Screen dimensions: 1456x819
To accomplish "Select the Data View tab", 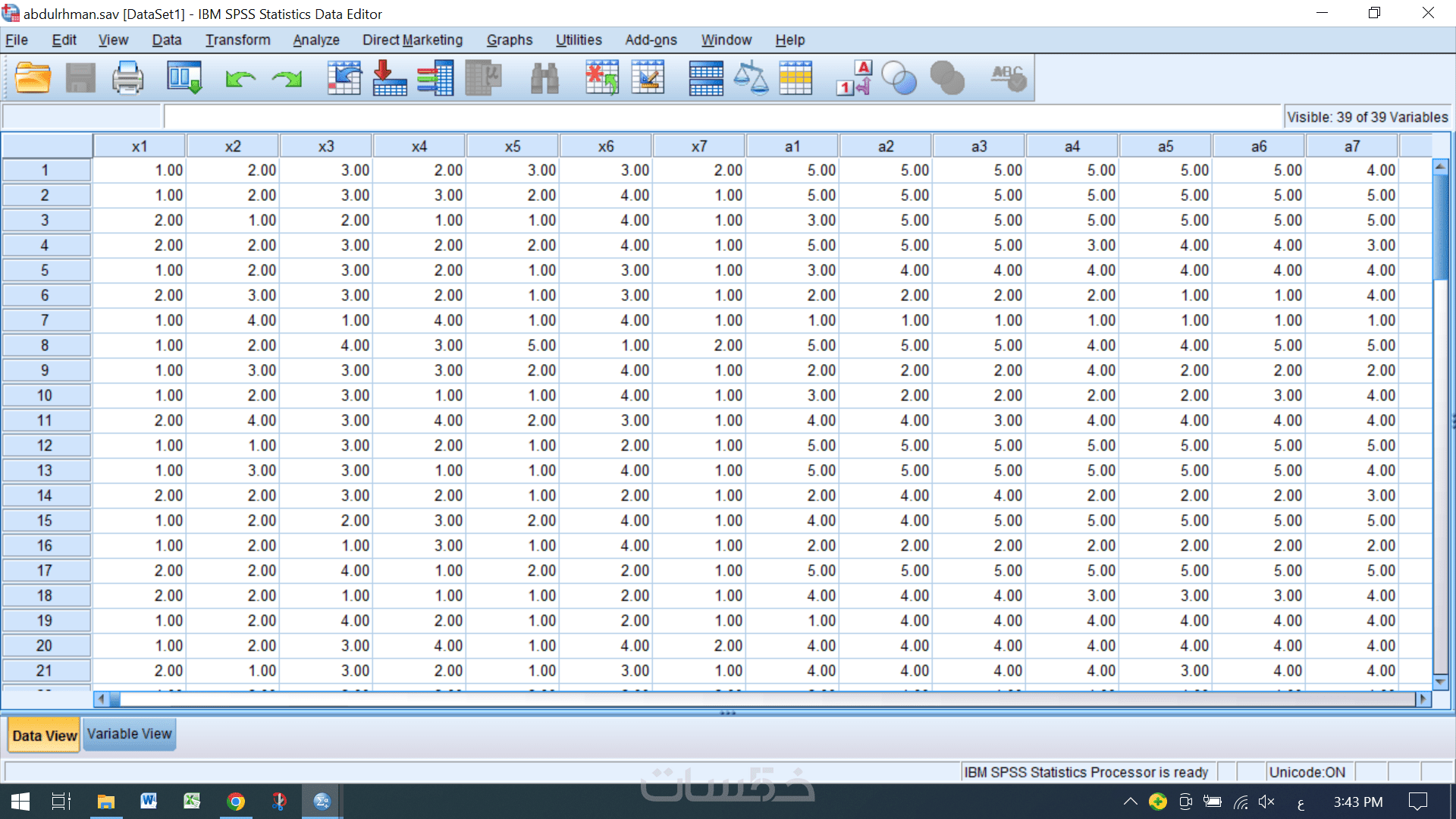I will coord(44,736).
